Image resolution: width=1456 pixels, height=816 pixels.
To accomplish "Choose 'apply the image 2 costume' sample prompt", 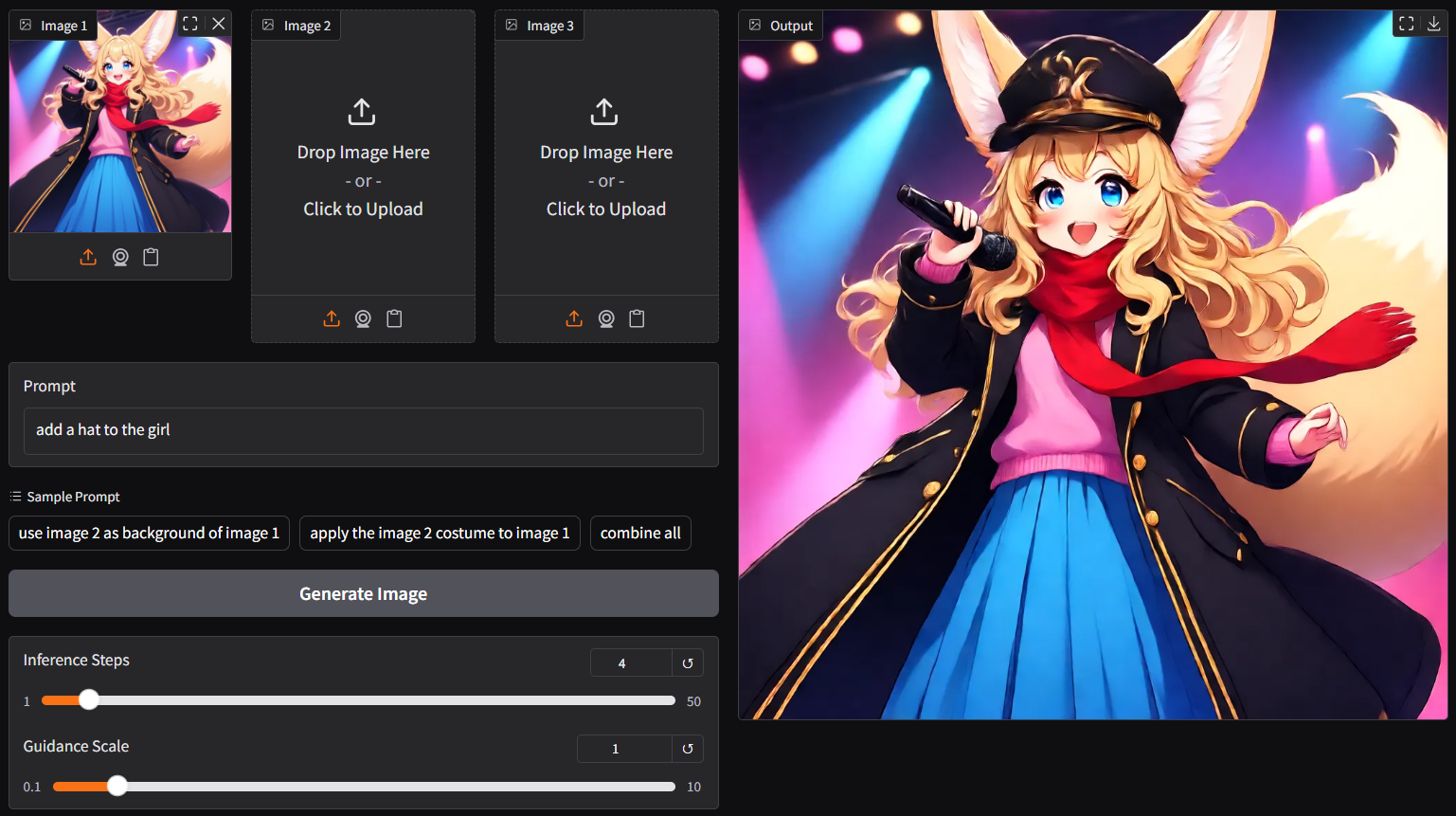I will [440, 533].
